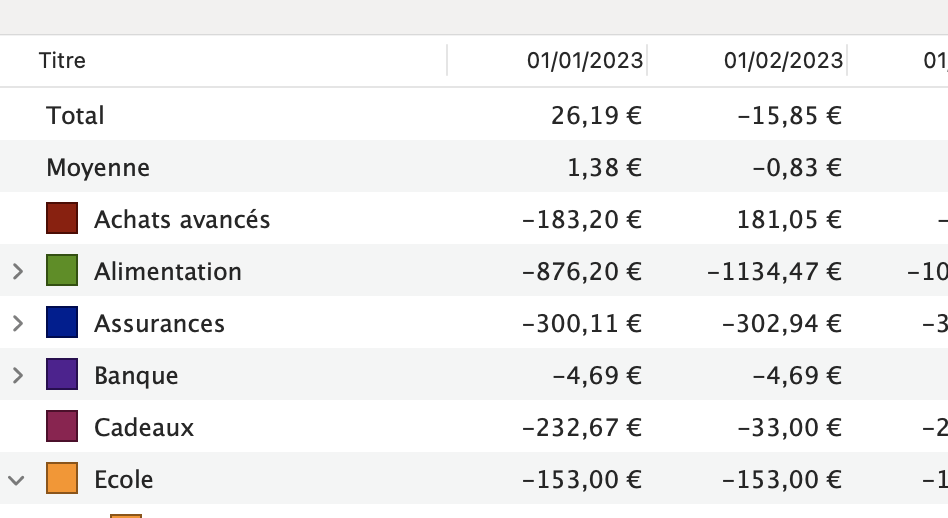Expand the Assurances category
Screen dimensions: 948x518
[18, 323]
